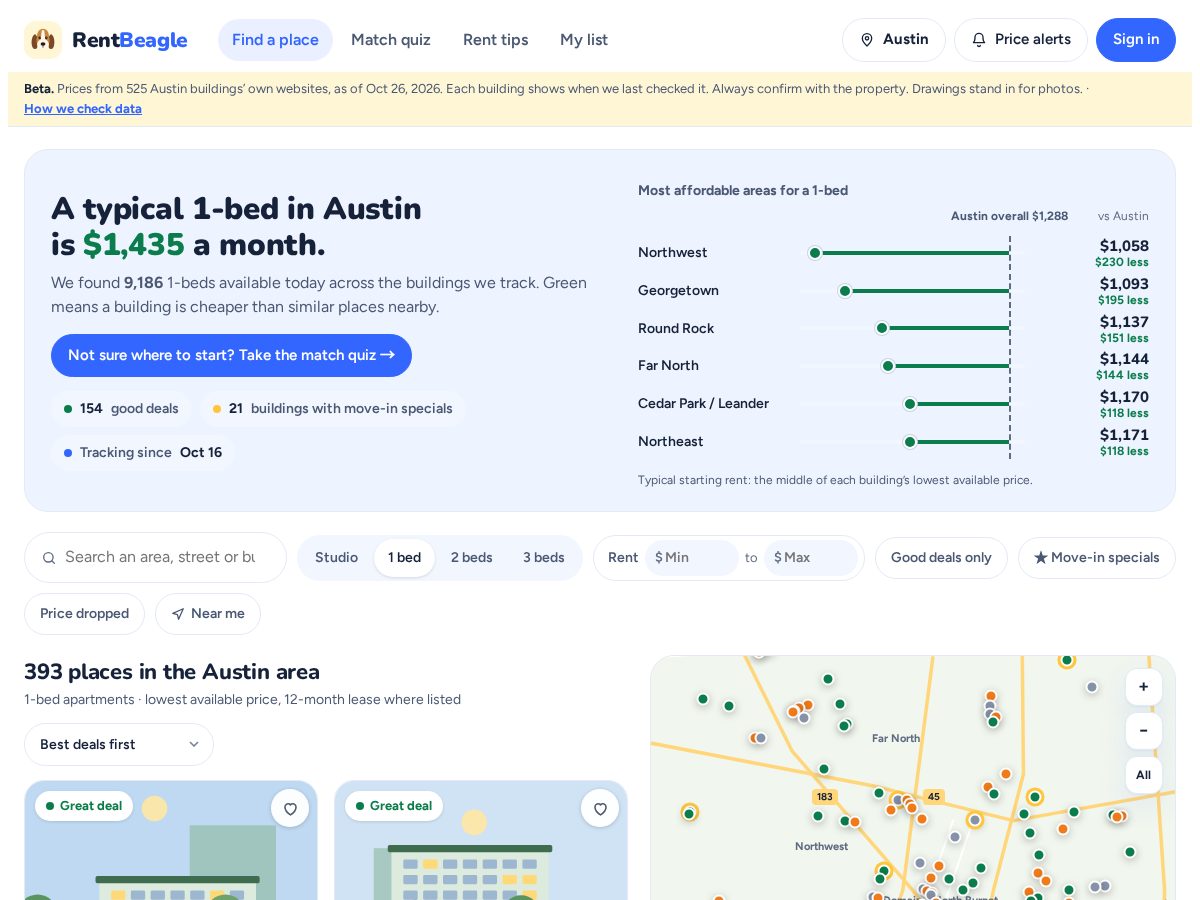Viewport: 1200px width, 900px height.
Task: Open the Austin location selector
Action: click(x=894, y=40)
